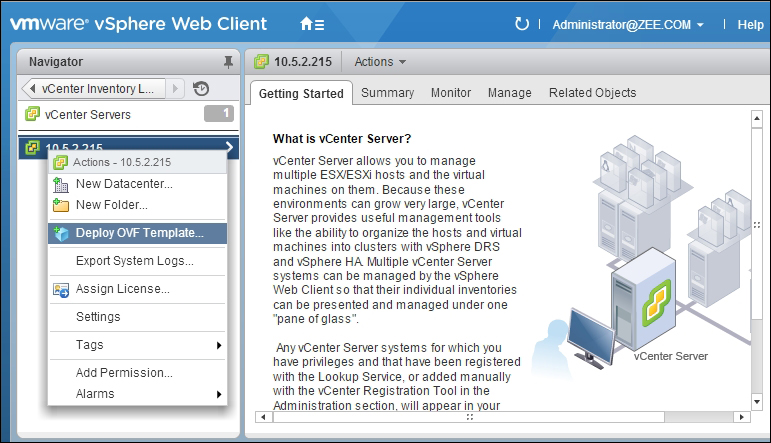Click the New Folder icon
The height and width of the screenshot is (443, 771).
(60, 205)
